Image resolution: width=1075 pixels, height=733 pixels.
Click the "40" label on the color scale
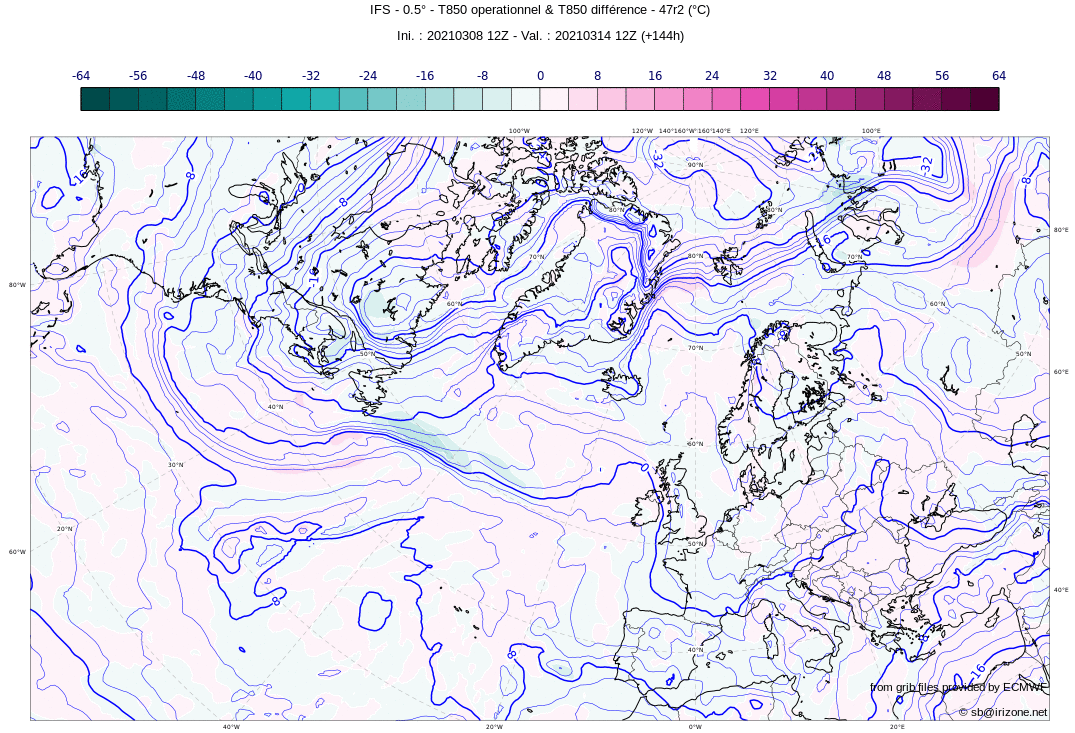[827, 75]
